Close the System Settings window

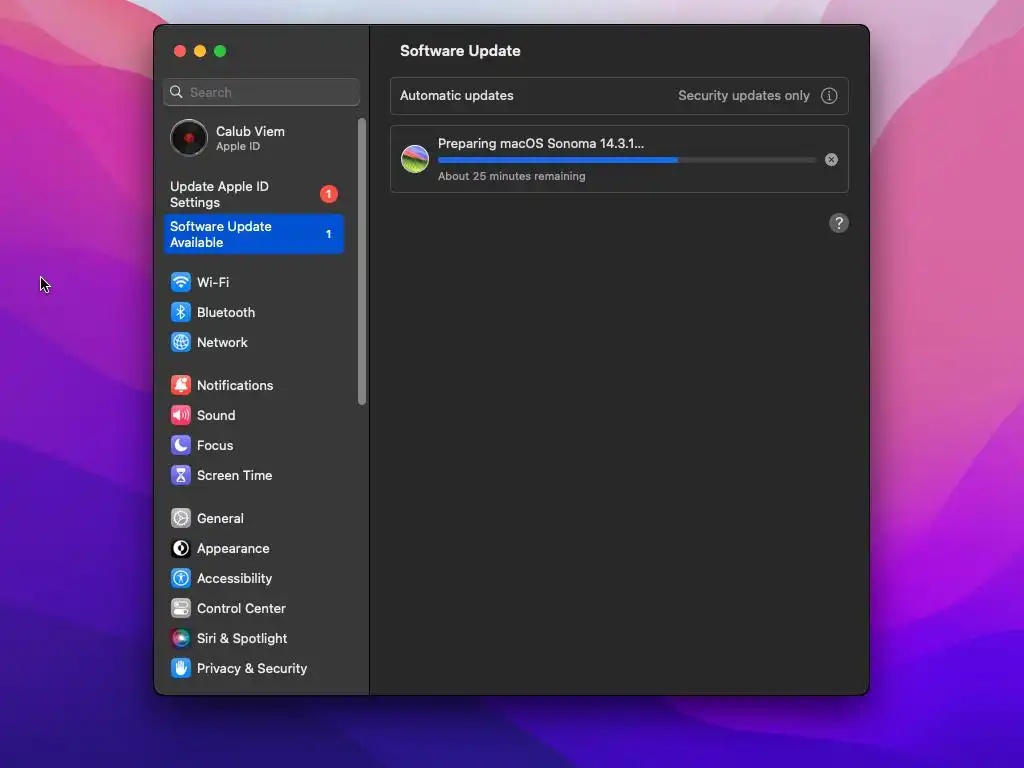point(180,51)
